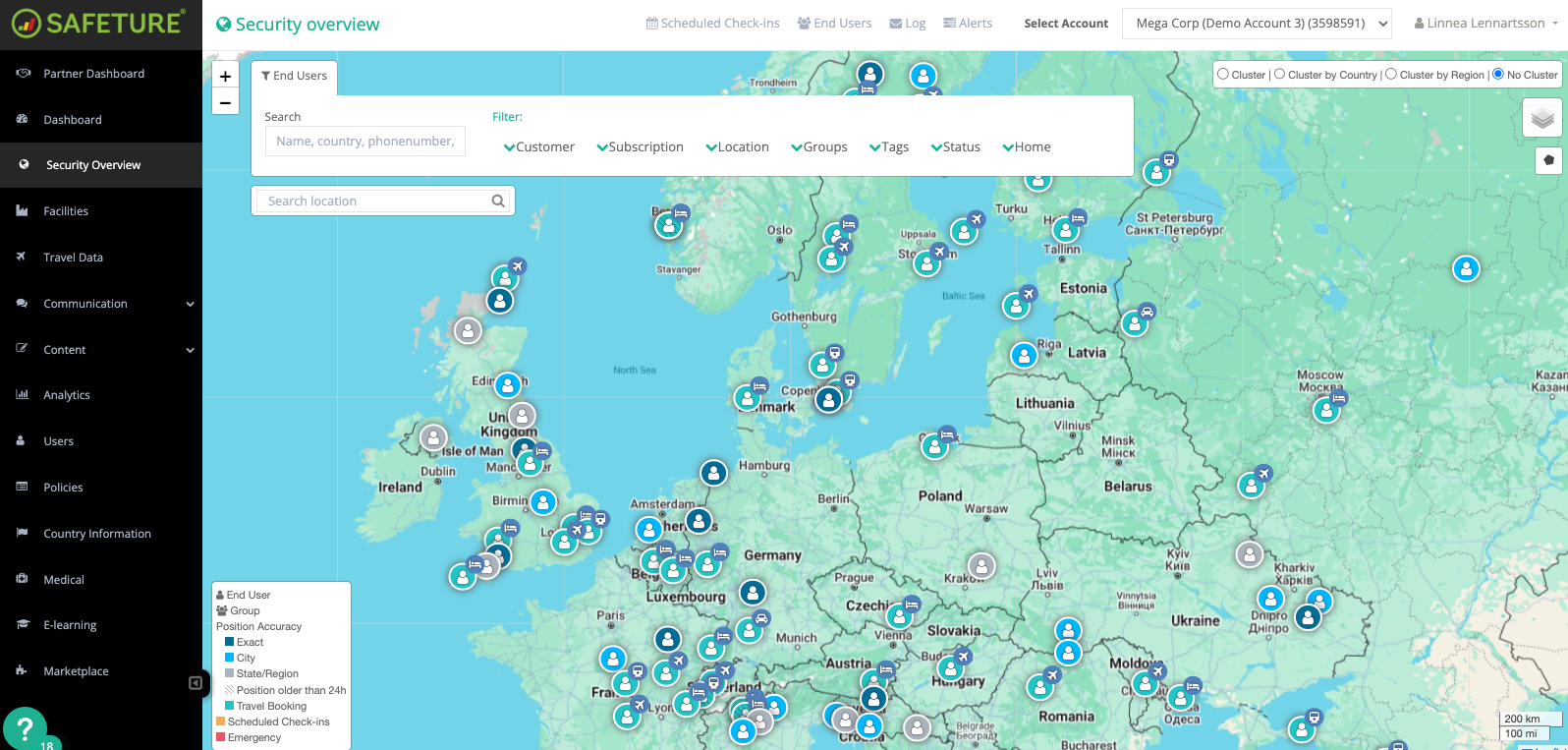Click the search location magnifier icon
The width and height of the screenshot is (1568, 750).
pos(498,202)
